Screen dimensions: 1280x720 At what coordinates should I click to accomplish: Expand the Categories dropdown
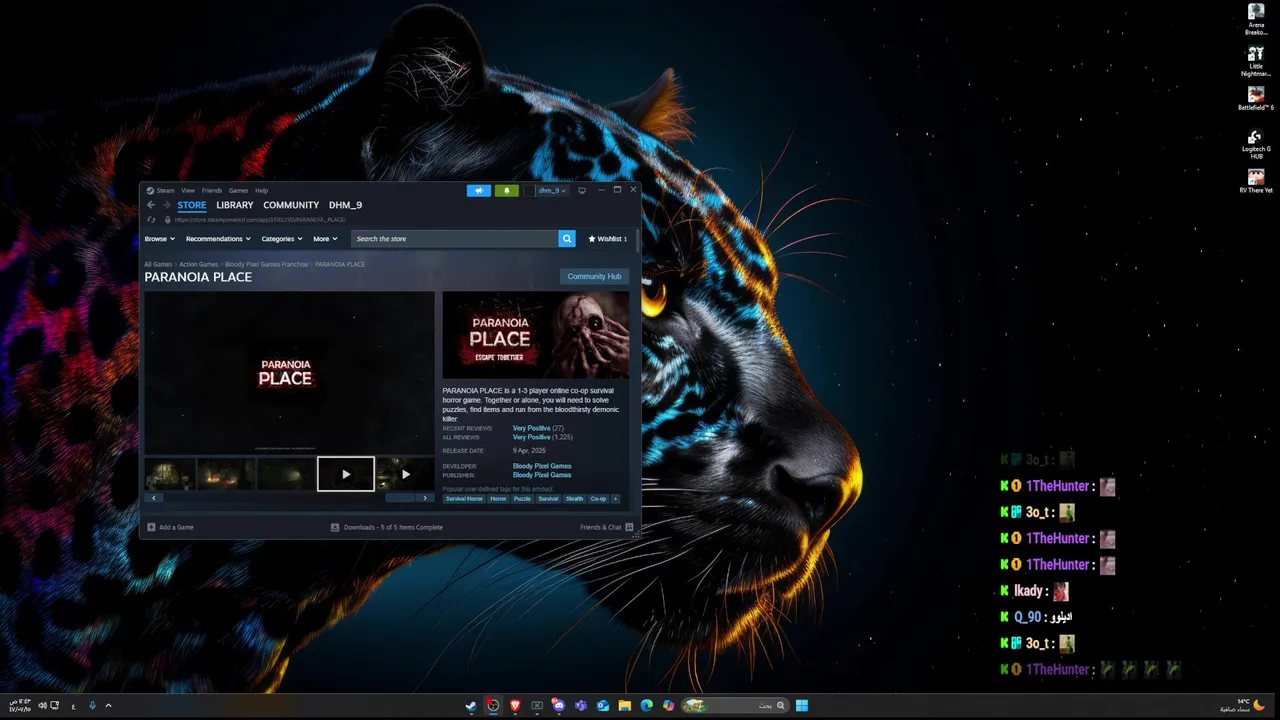tap(282, 239)
